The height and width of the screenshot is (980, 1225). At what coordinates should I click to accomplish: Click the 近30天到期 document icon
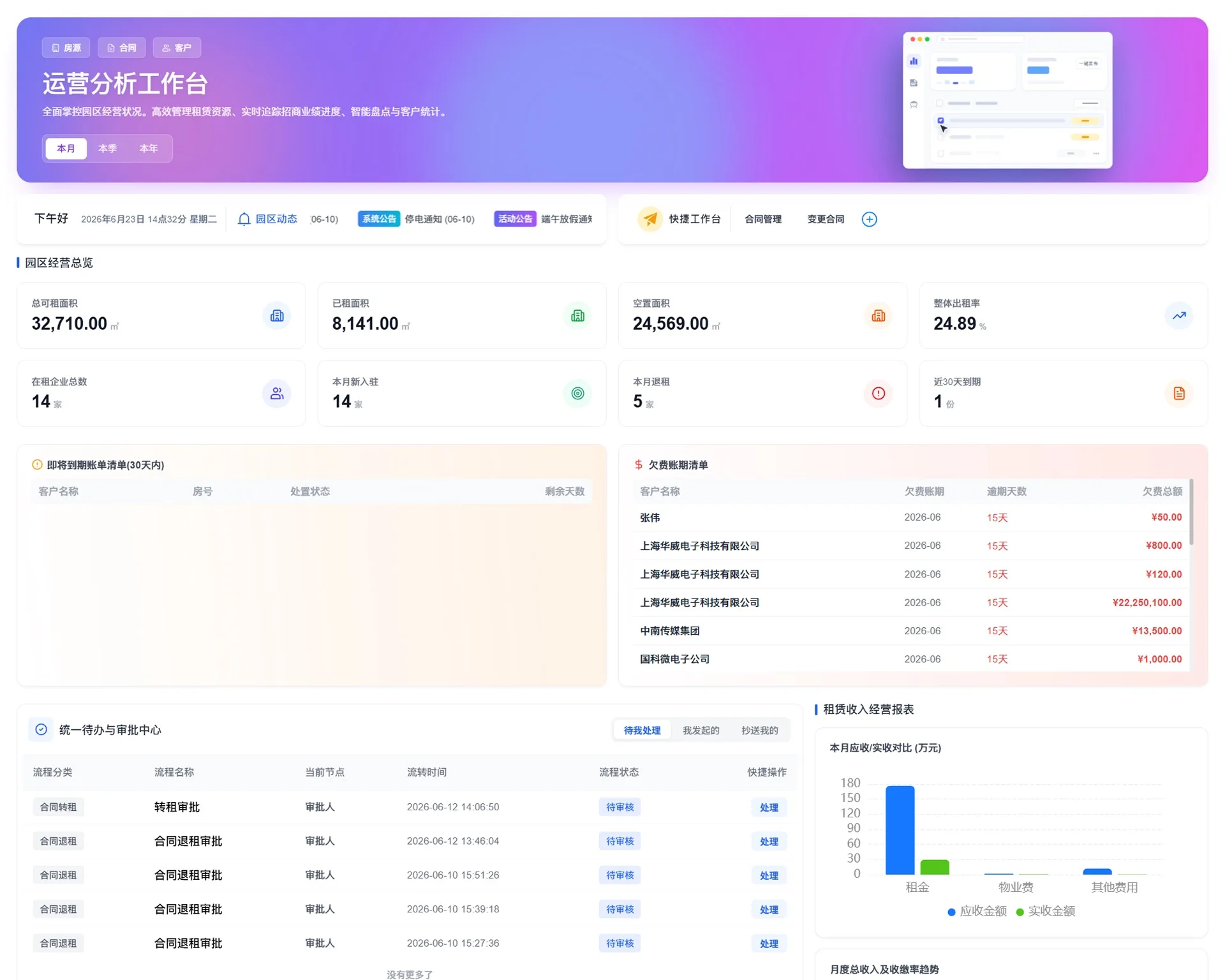coord(1179,394)
